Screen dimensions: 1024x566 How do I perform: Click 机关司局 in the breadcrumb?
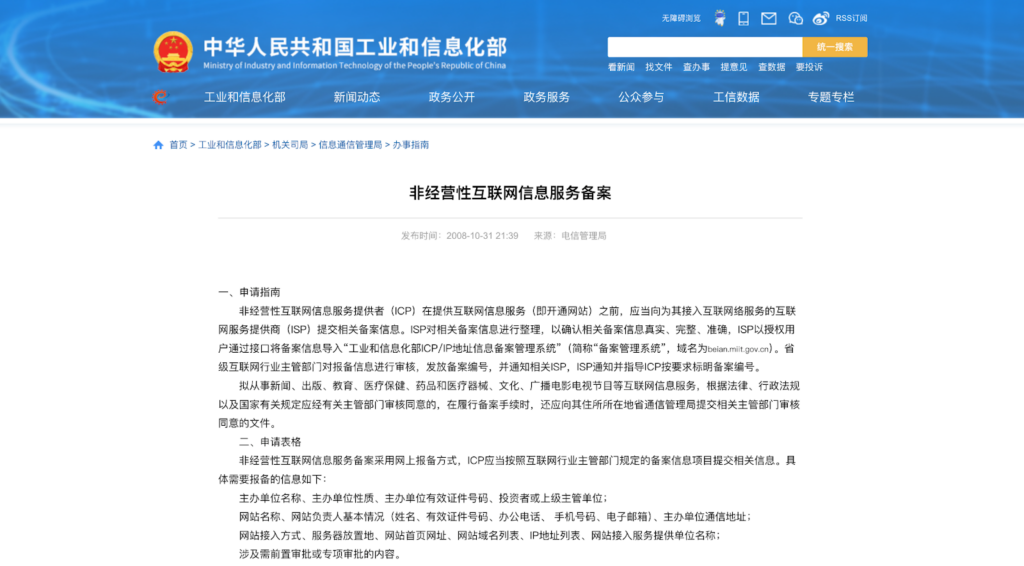click(290, 145)
